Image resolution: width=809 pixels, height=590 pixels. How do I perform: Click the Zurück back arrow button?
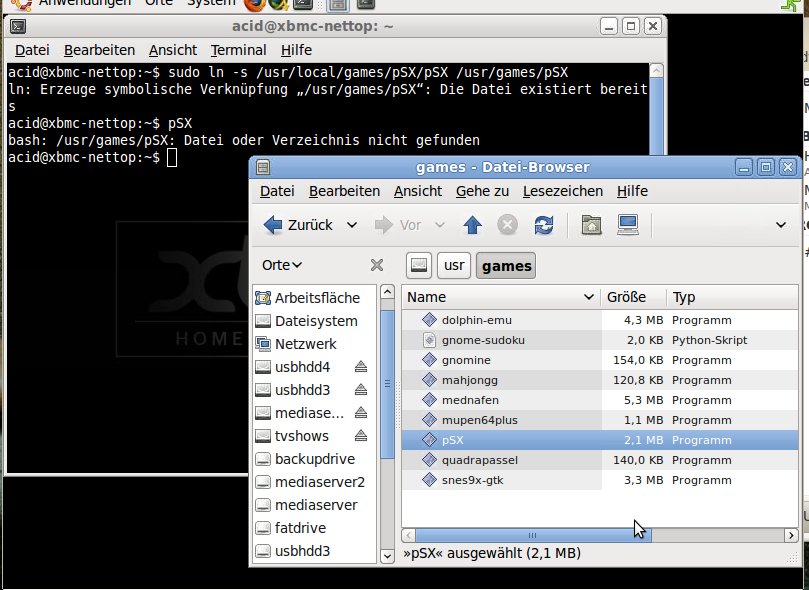coord(298,225)
